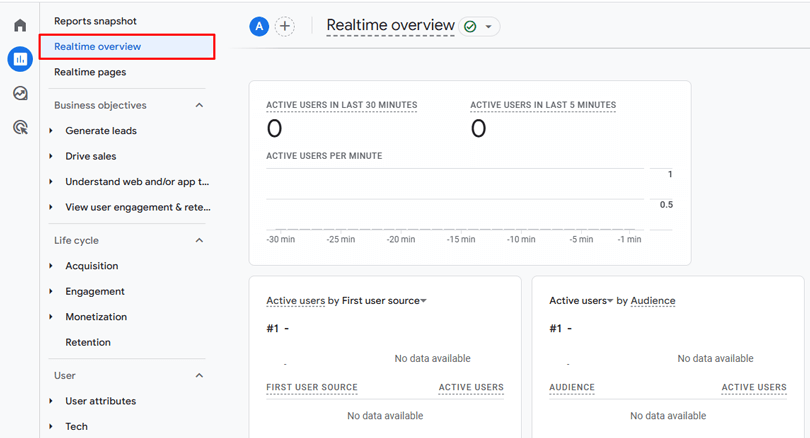This screenshot has height=438, width=810.
Task: Click the green check status icon
Action: pyautogui.click(x=470, y=26)
